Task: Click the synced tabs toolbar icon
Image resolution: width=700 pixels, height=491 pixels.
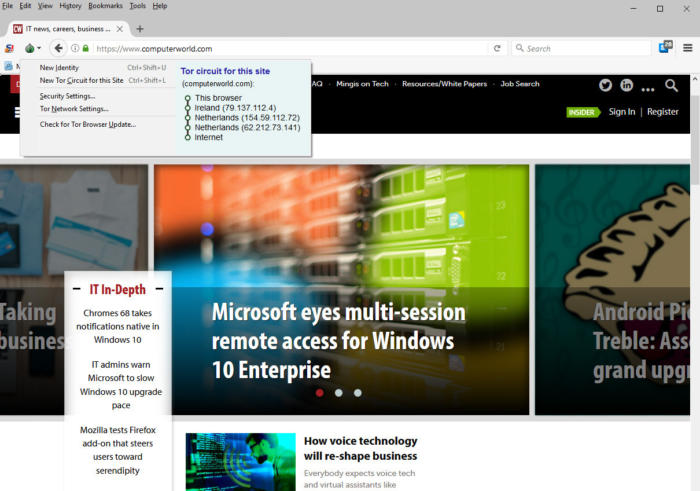Action: [666, 47]
